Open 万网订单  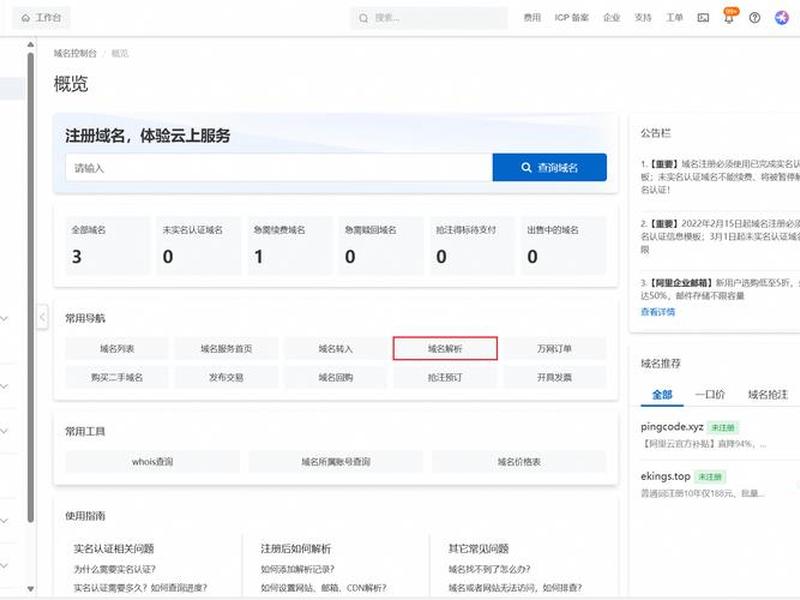click(555, 348)
